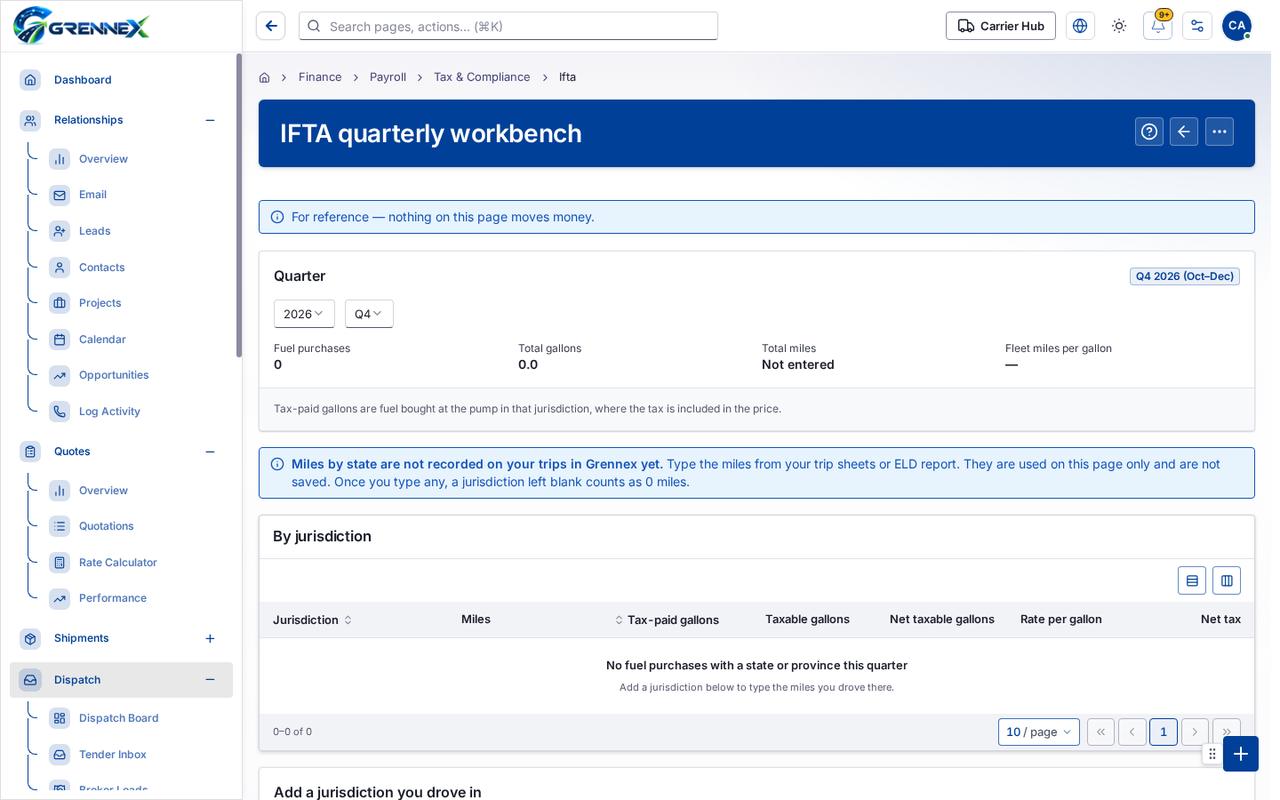Collapse the Relationships section
Viewport: 1280px width, 800px height.
pos(210,120)
